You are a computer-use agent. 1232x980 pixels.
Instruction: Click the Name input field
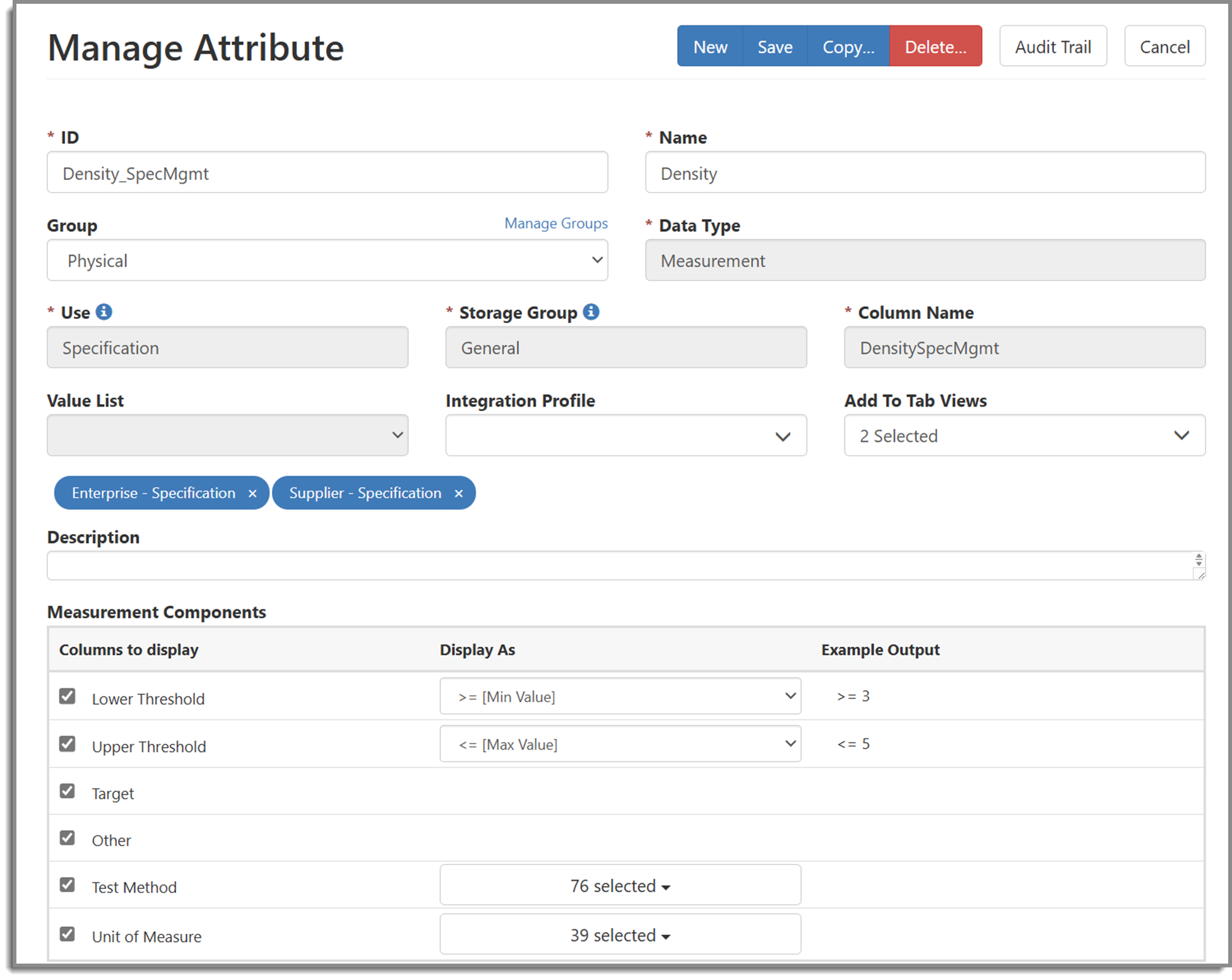tap(925, 172)
